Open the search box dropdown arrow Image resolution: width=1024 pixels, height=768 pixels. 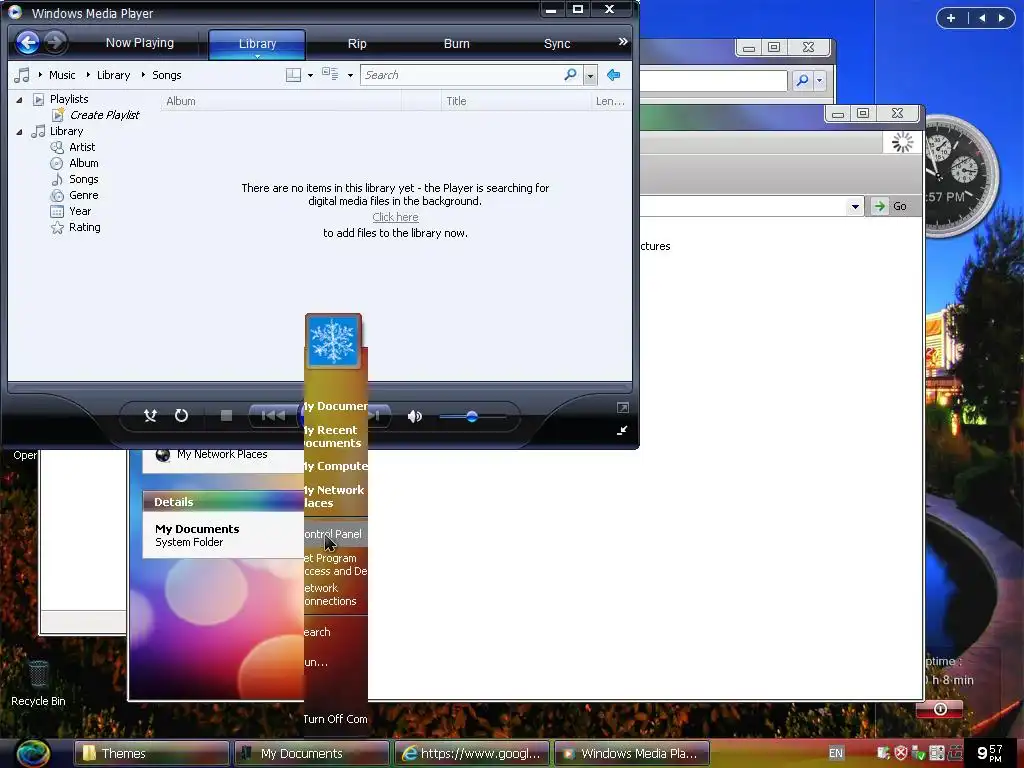pyautogui.click(x=590, y=75)
